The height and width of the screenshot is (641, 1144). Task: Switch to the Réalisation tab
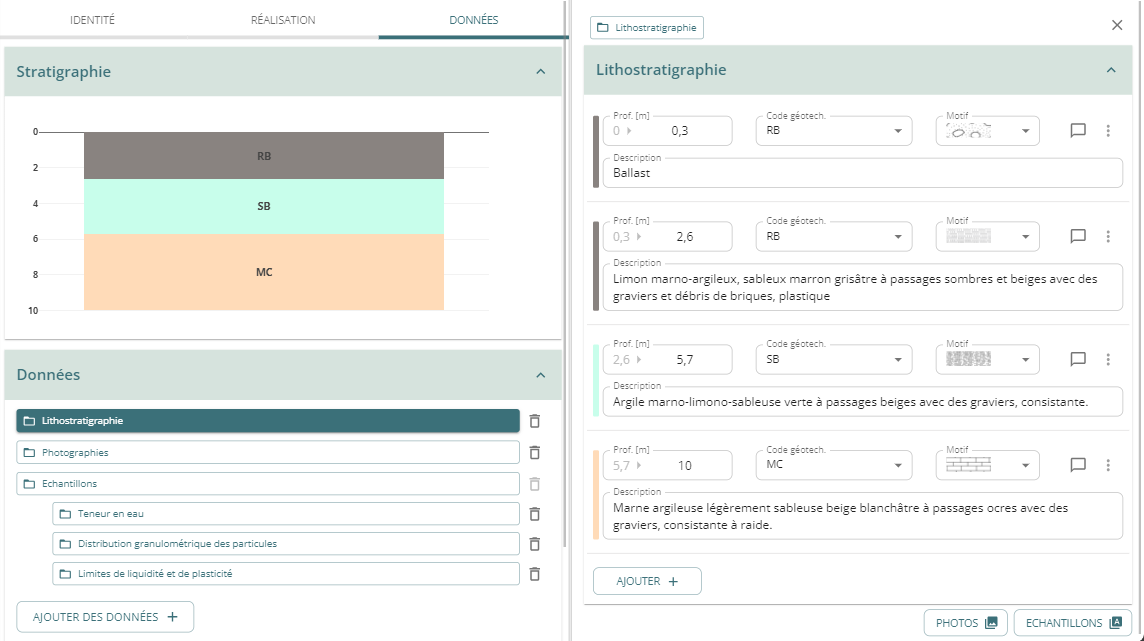click(x=283, y=20)
